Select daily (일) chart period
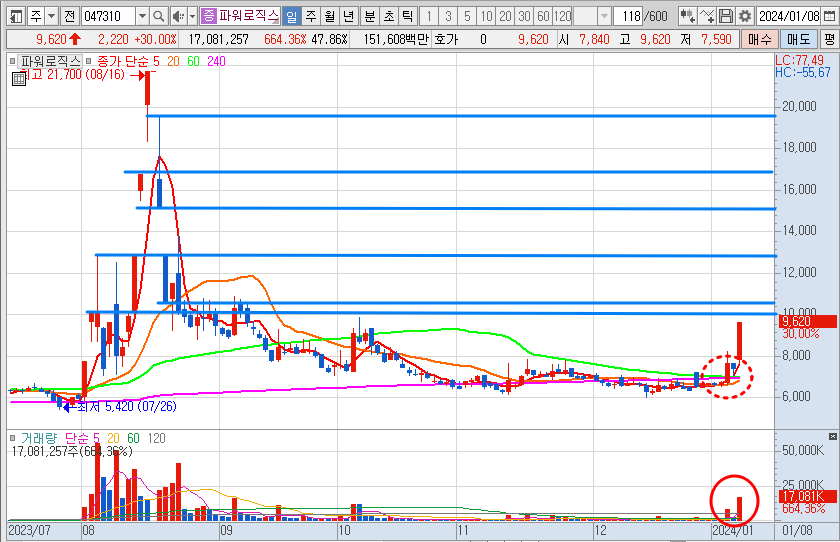The image size is (840, 542). (291, 17)
